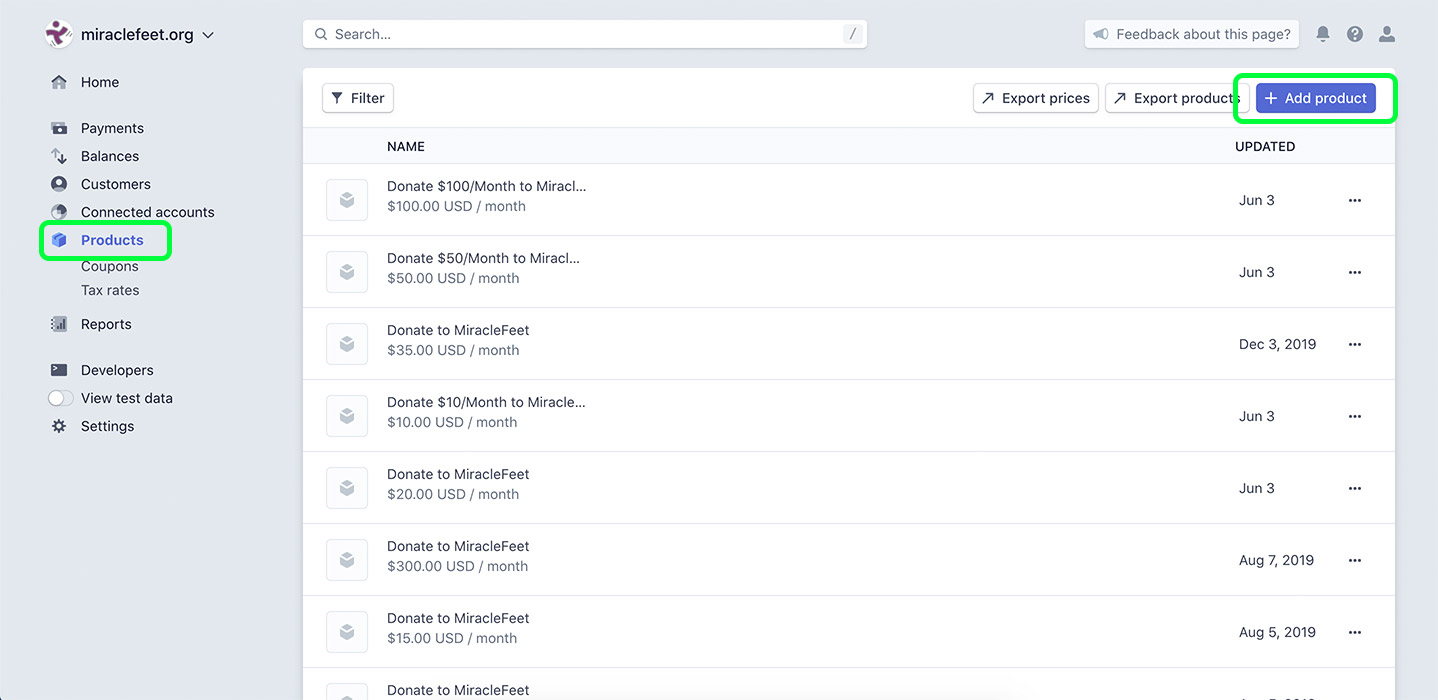Click Jun 3 date in the $50.00 row
The height and width of the screenshot is (700, 1438).
tap(1257, 272)
